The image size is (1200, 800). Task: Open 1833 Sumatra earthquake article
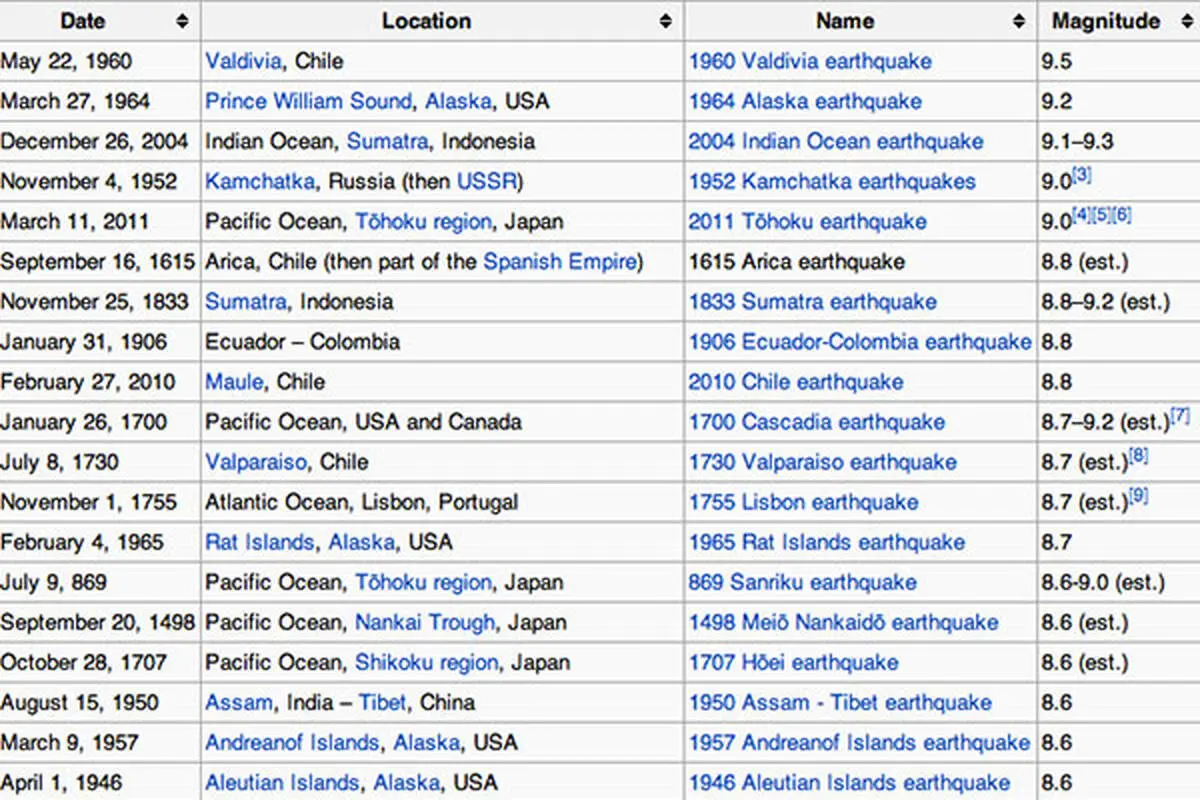pyautogui.click(x=812, y=301)
